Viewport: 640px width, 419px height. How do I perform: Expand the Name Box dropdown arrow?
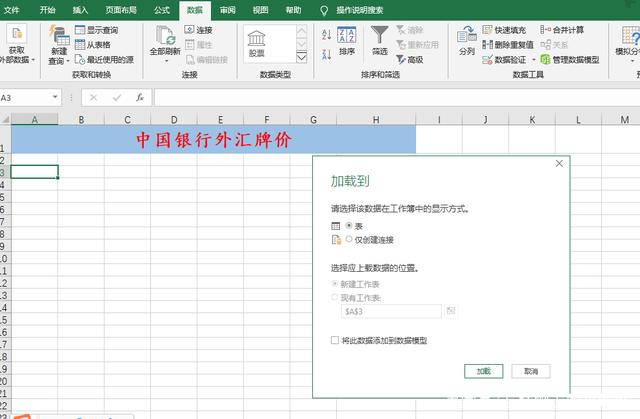click(x=69, y=97)
